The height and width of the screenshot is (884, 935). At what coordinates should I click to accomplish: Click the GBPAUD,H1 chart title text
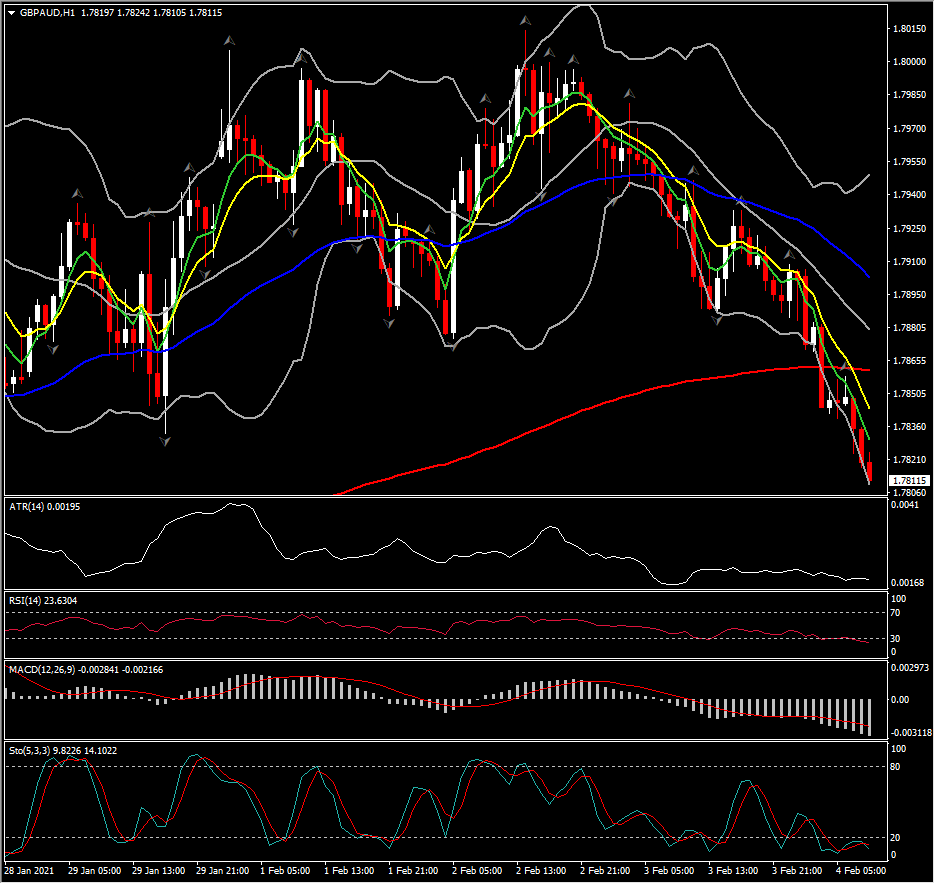pos(48,13)
